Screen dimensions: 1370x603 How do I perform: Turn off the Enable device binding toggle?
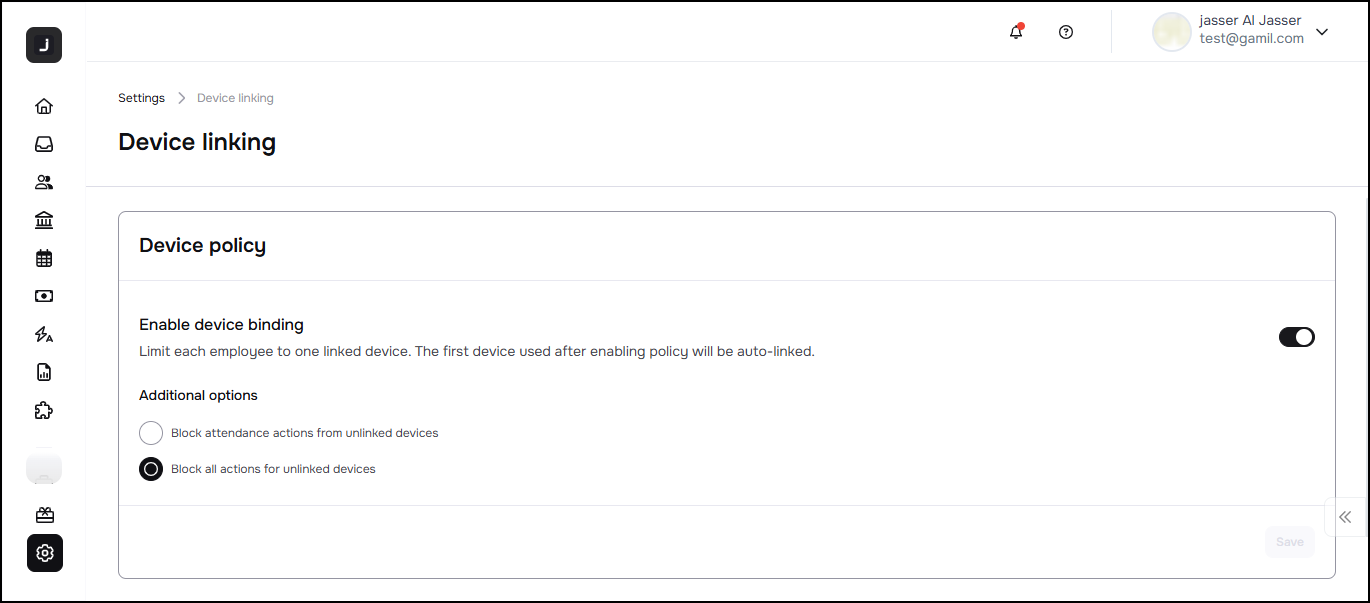tap(1296, 337)
